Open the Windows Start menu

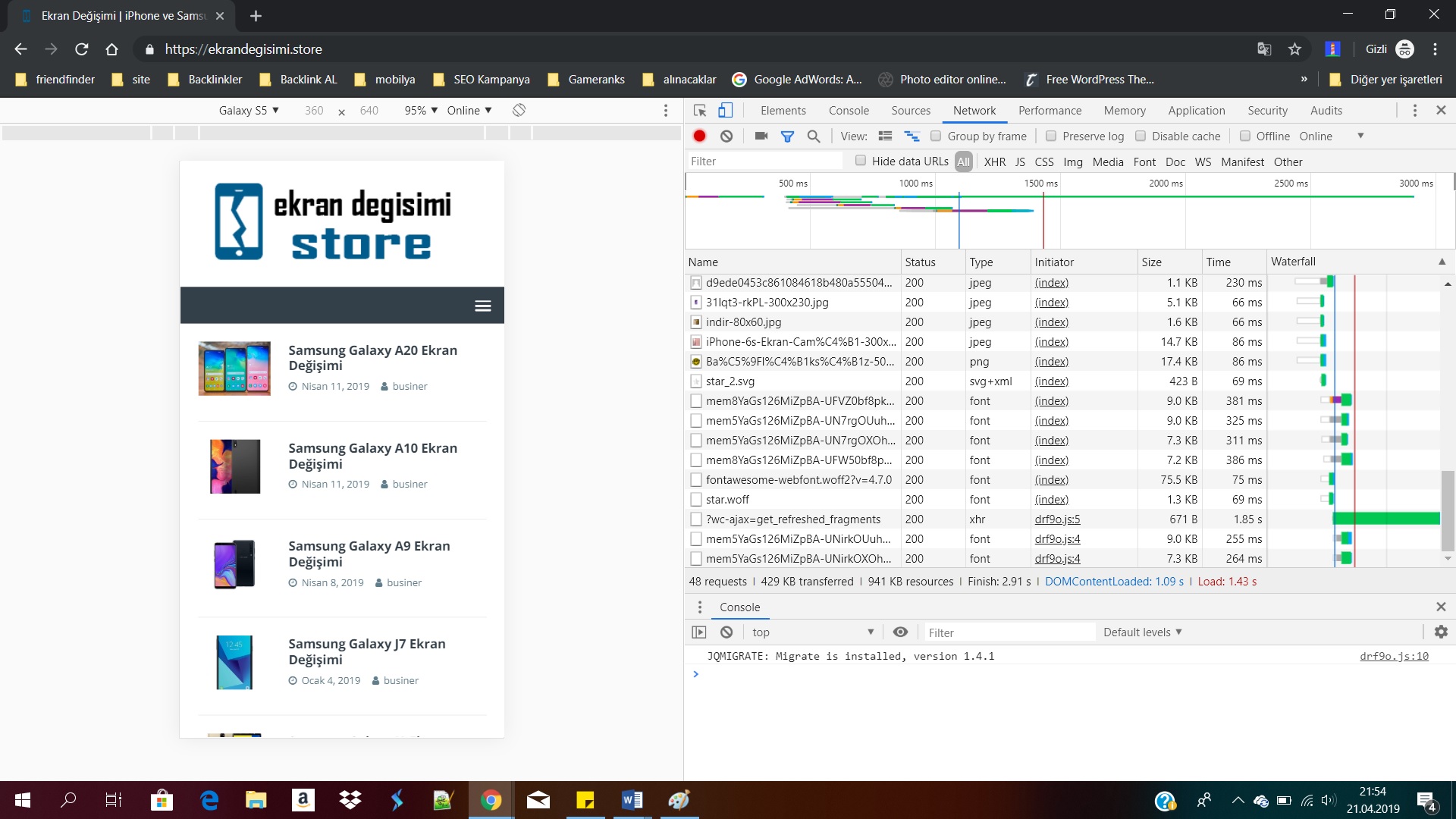pos(23,800)
